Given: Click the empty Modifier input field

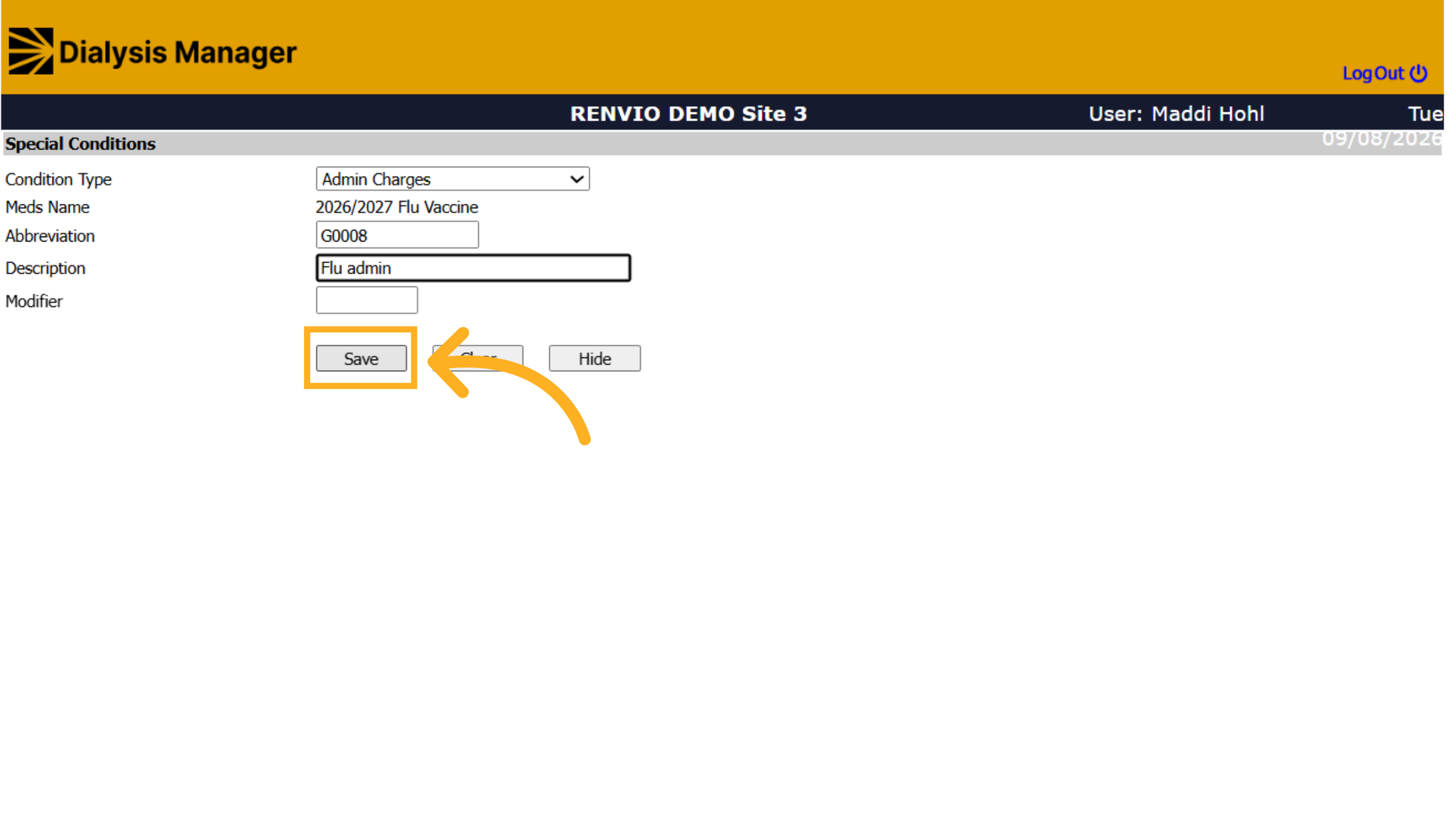Looking at the screenshot, I should pyautogui.click(x=366, y=300).
